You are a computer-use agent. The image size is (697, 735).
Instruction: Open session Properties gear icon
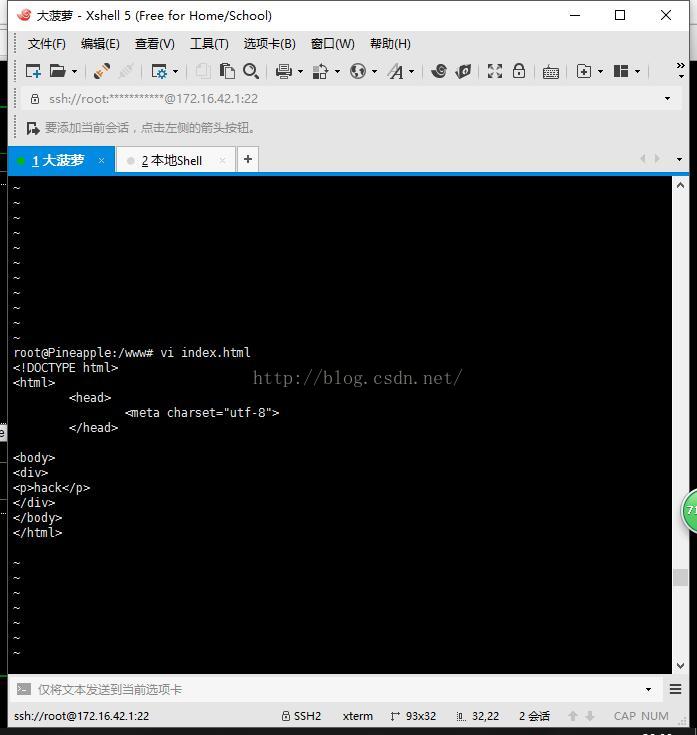click(x=159, y=71)
